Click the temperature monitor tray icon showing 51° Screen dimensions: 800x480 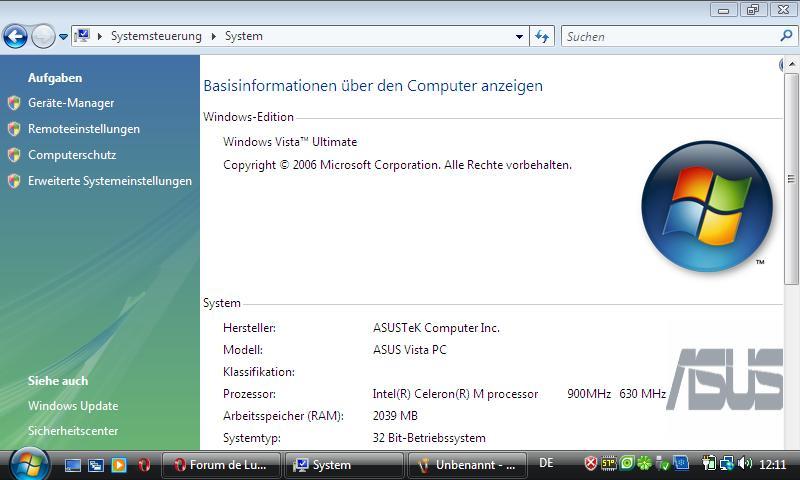[609, 463]
